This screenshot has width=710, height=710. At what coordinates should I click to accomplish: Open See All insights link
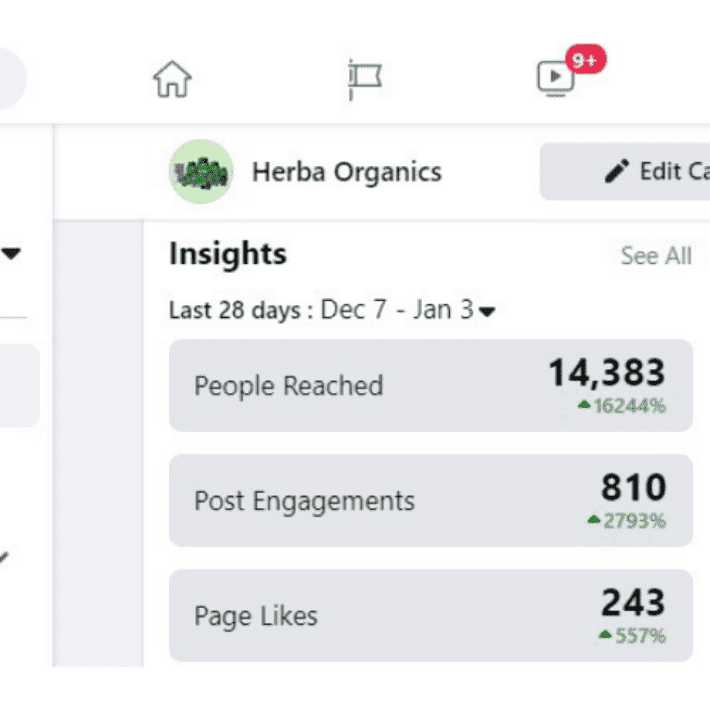tap(656, 256)
